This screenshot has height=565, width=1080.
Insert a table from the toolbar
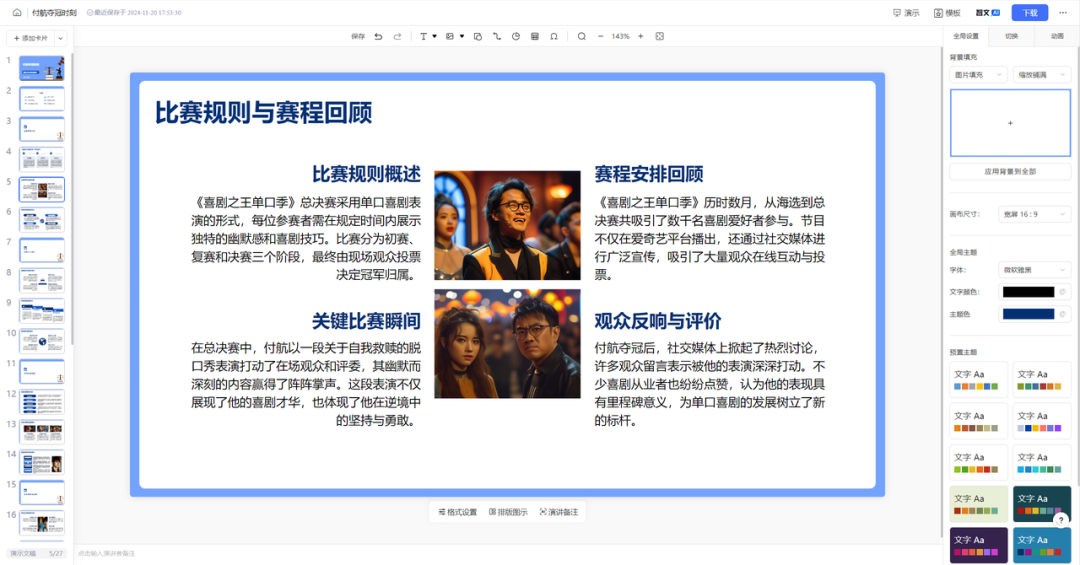(534, 37)
